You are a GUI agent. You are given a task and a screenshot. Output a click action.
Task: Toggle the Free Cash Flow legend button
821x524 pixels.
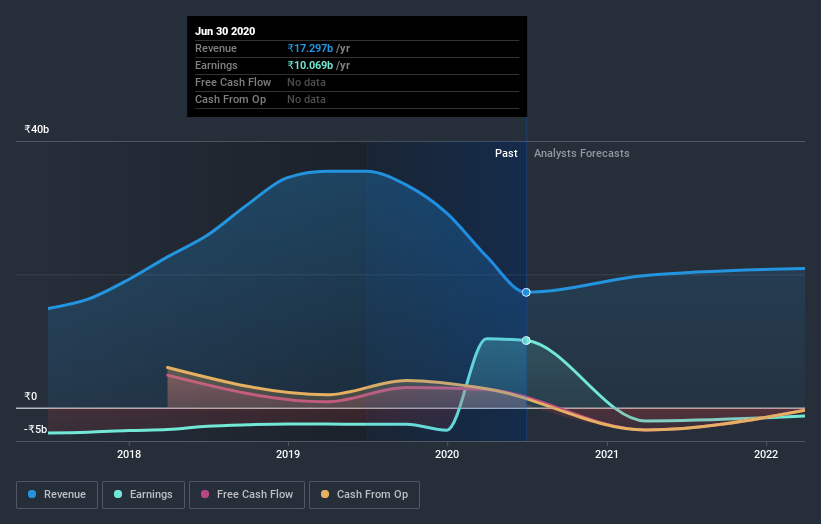click(247, 495)
